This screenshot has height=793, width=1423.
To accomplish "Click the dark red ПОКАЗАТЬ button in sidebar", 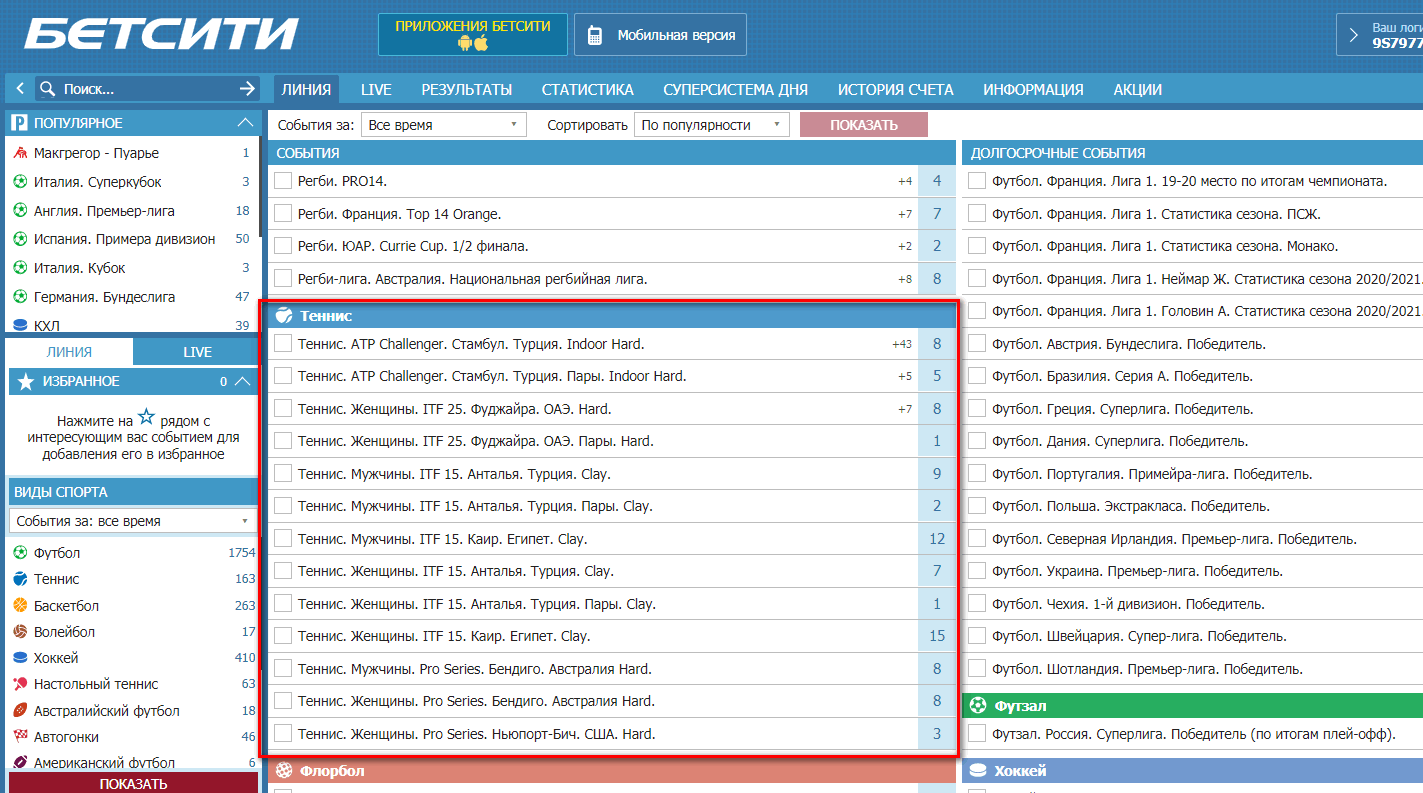I will click(133, 784).
